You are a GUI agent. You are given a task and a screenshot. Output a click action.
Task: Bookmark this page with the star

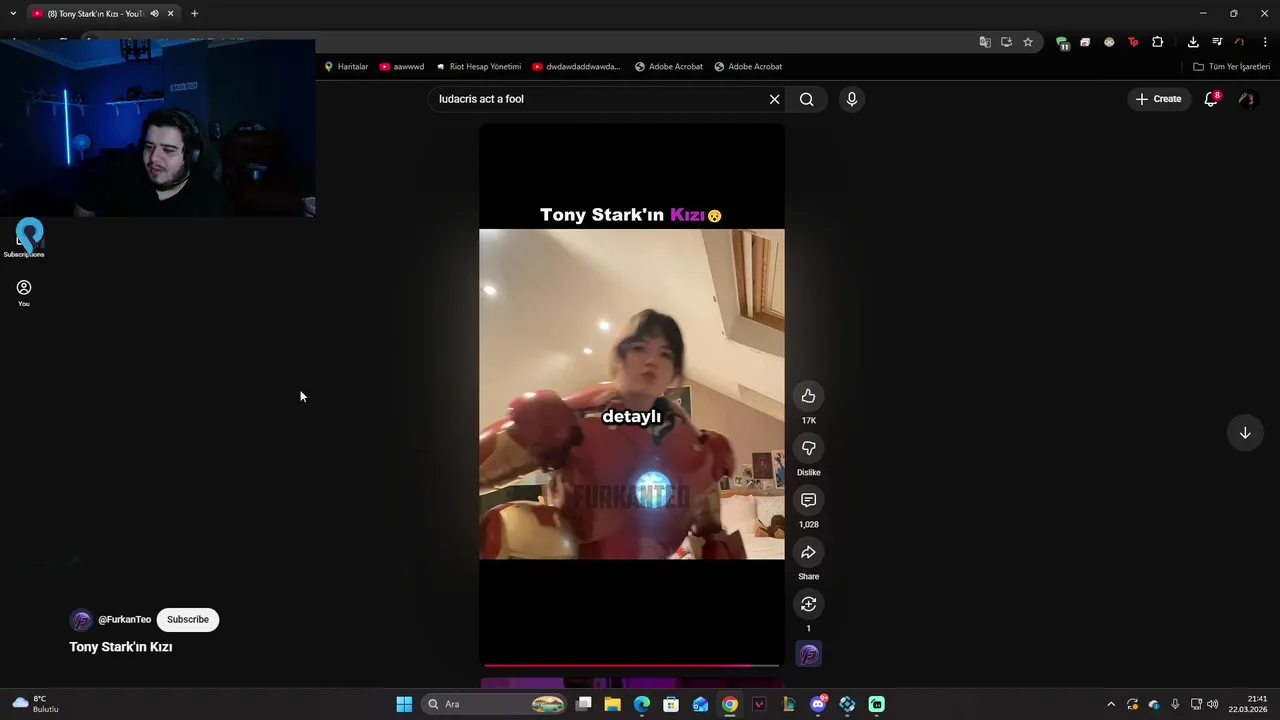tap(1028, 42)
